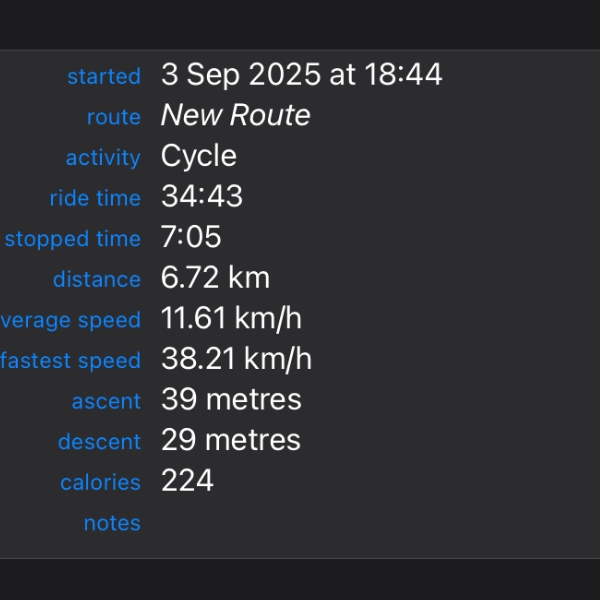Click the "started" label

coord(104,76)
